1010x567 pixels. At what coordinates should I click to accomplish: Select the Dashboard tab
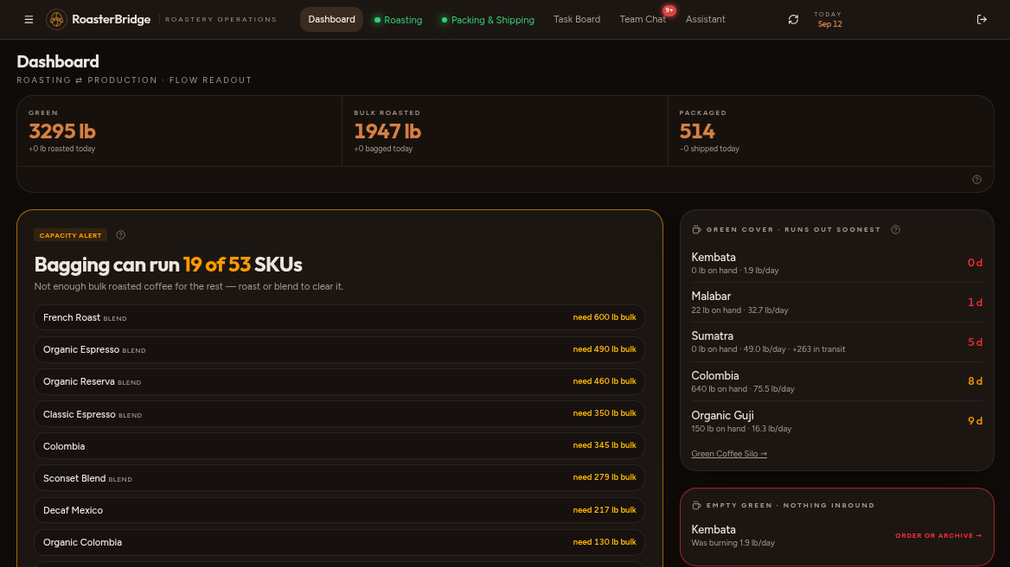tap(331, 19)
